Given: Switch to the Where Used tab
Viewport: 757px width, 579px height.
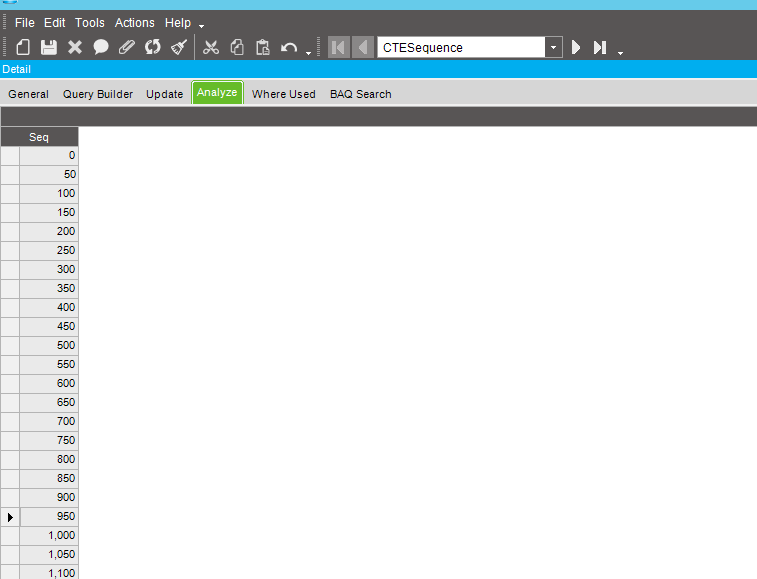Looking at the screenshot, I should pyautogui.click(x=284, y=94).
